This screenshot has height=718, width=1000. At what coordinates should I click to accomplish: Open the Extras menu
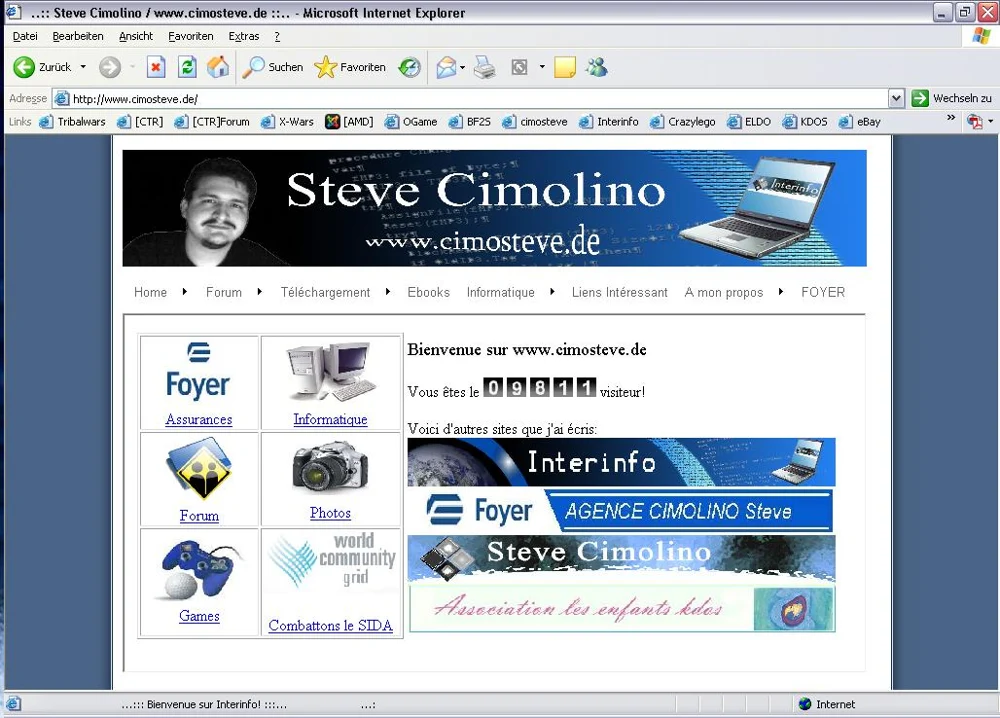pyautogui.click(x=244, y=36)
